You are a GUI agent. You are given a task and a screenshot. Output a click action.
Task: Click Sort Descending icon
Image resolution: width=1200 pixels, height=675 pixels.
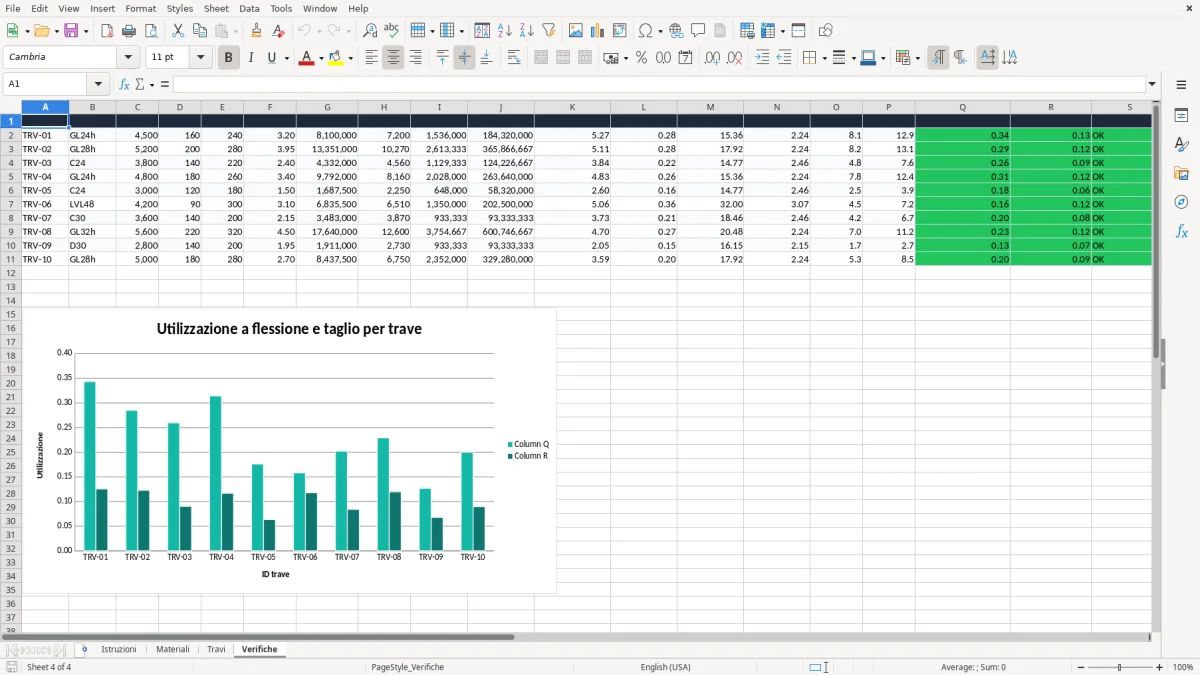pos(527,31)
